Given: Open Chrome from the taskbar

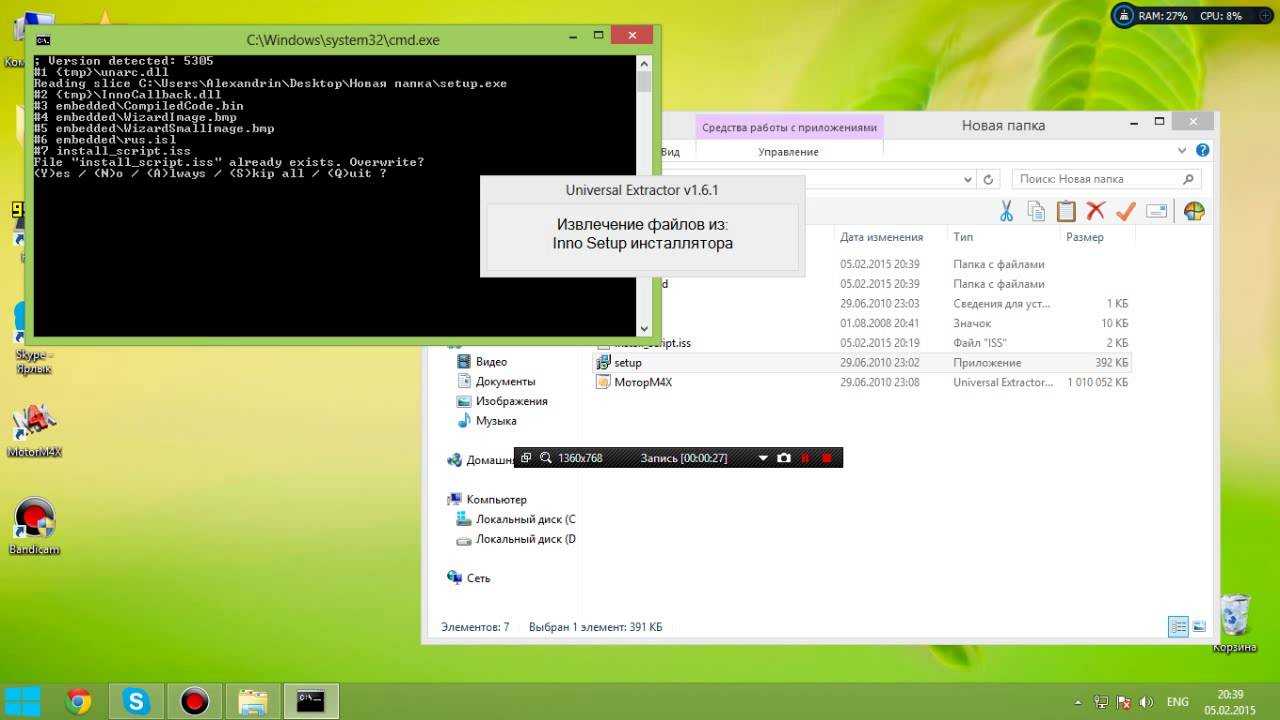Looking at the screenshot, I should point(79,702).
